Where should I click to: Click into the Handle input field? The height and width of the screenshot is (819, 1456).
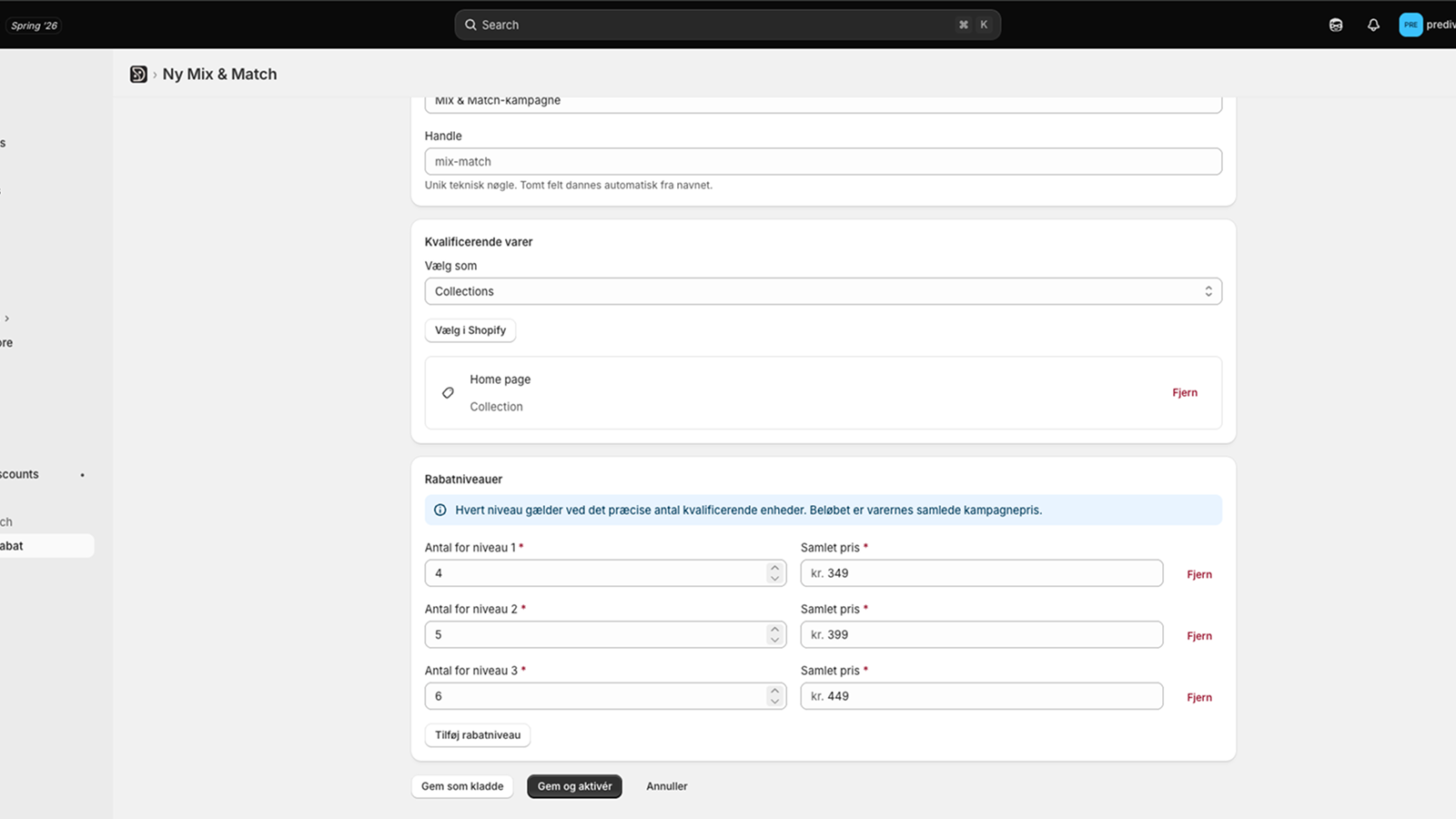coord(823,162)
